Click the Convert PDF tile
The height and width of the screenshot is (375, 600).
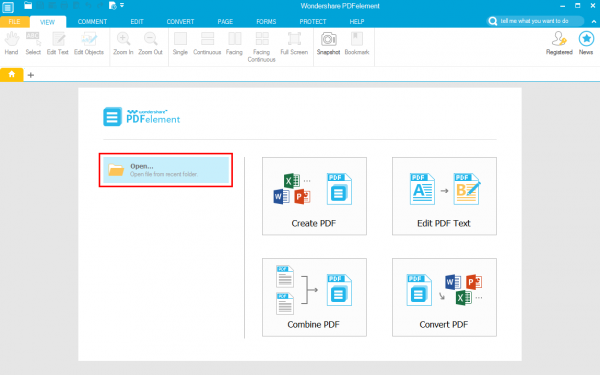(x=444, y=297)
